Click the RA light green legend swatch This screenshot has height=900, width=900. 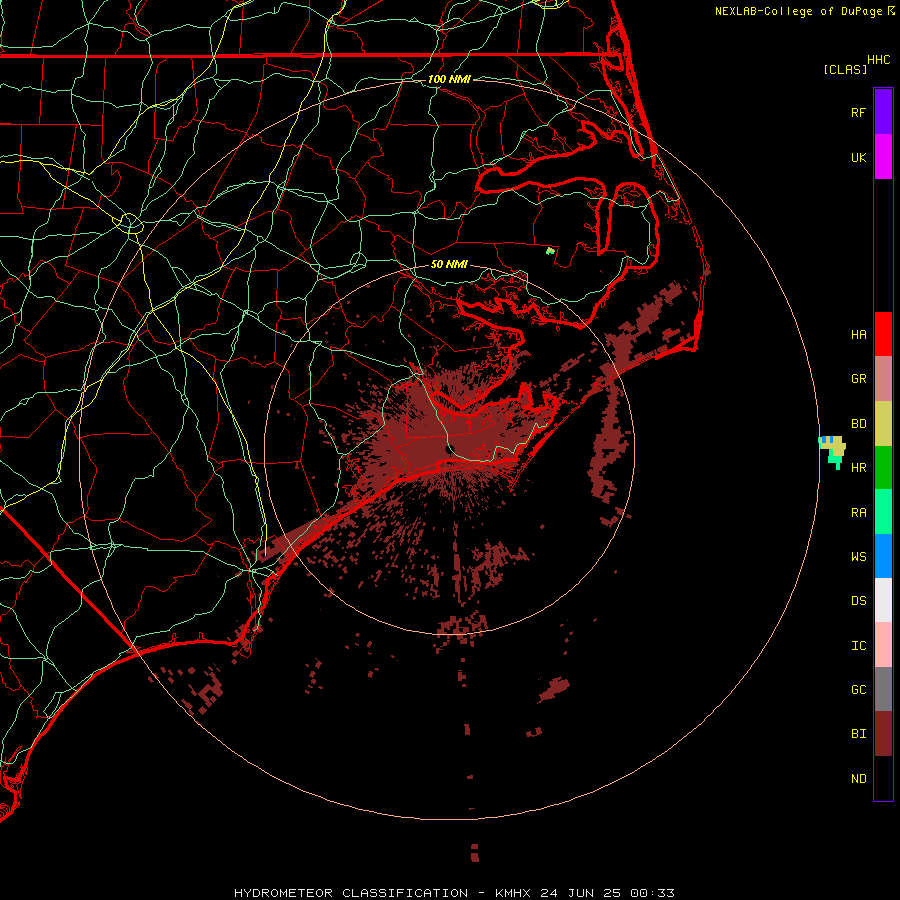click(x=883, y=512)
